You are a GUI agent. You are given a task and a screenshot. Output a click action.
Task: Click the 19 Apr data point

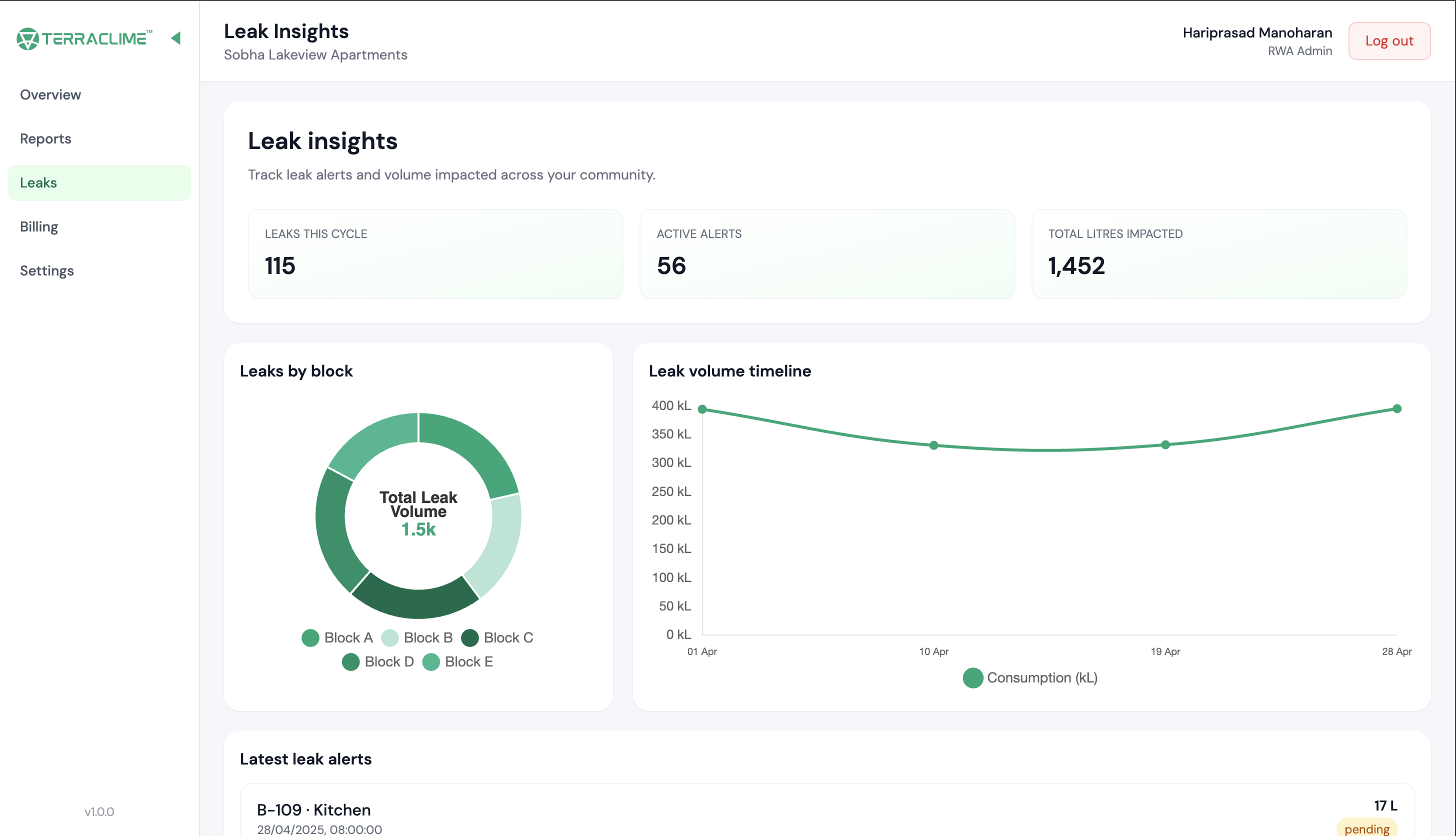click(1165, 445)
